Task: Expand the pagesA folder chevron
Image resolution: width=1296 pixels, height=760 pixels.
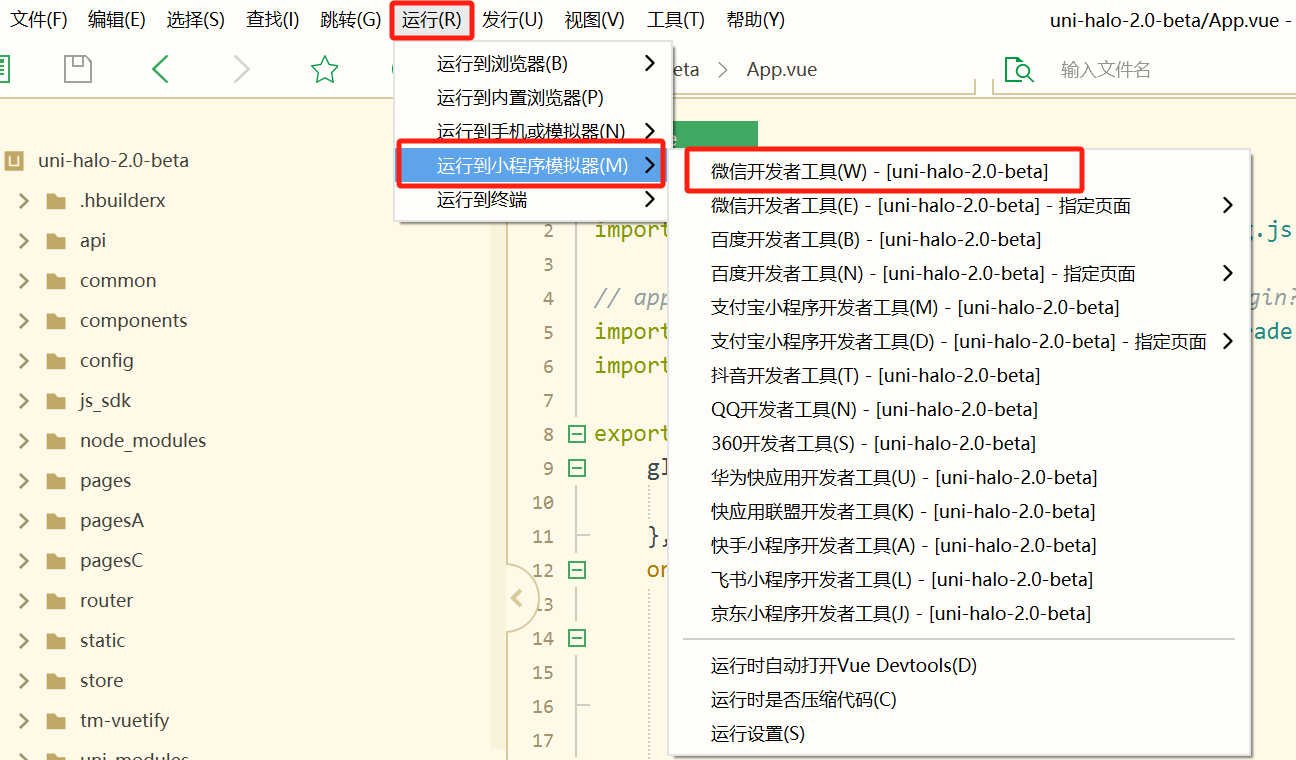Action: pyautogui.click(x=24, y=521)
